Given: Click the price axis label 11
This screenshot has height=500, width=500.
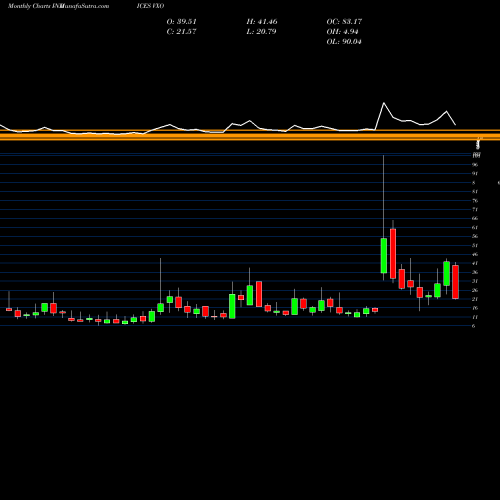Looking at the screenshot, I should click(475, 317).
